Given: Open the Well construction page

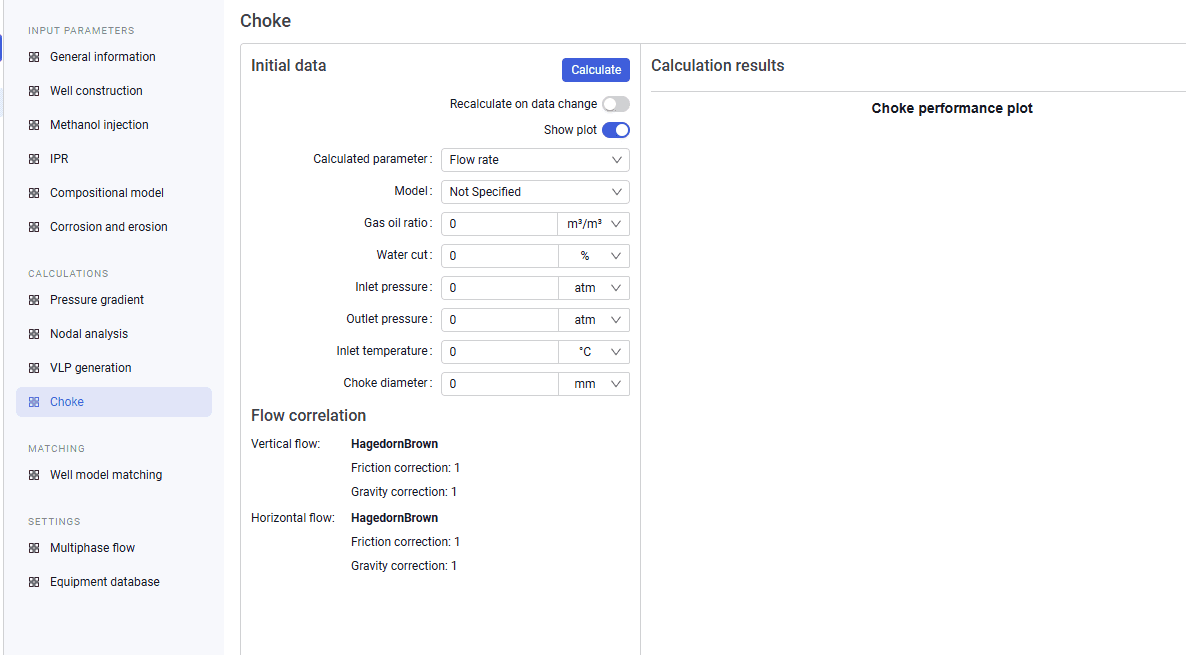Looking at the screenshot, I should (96, 91).
